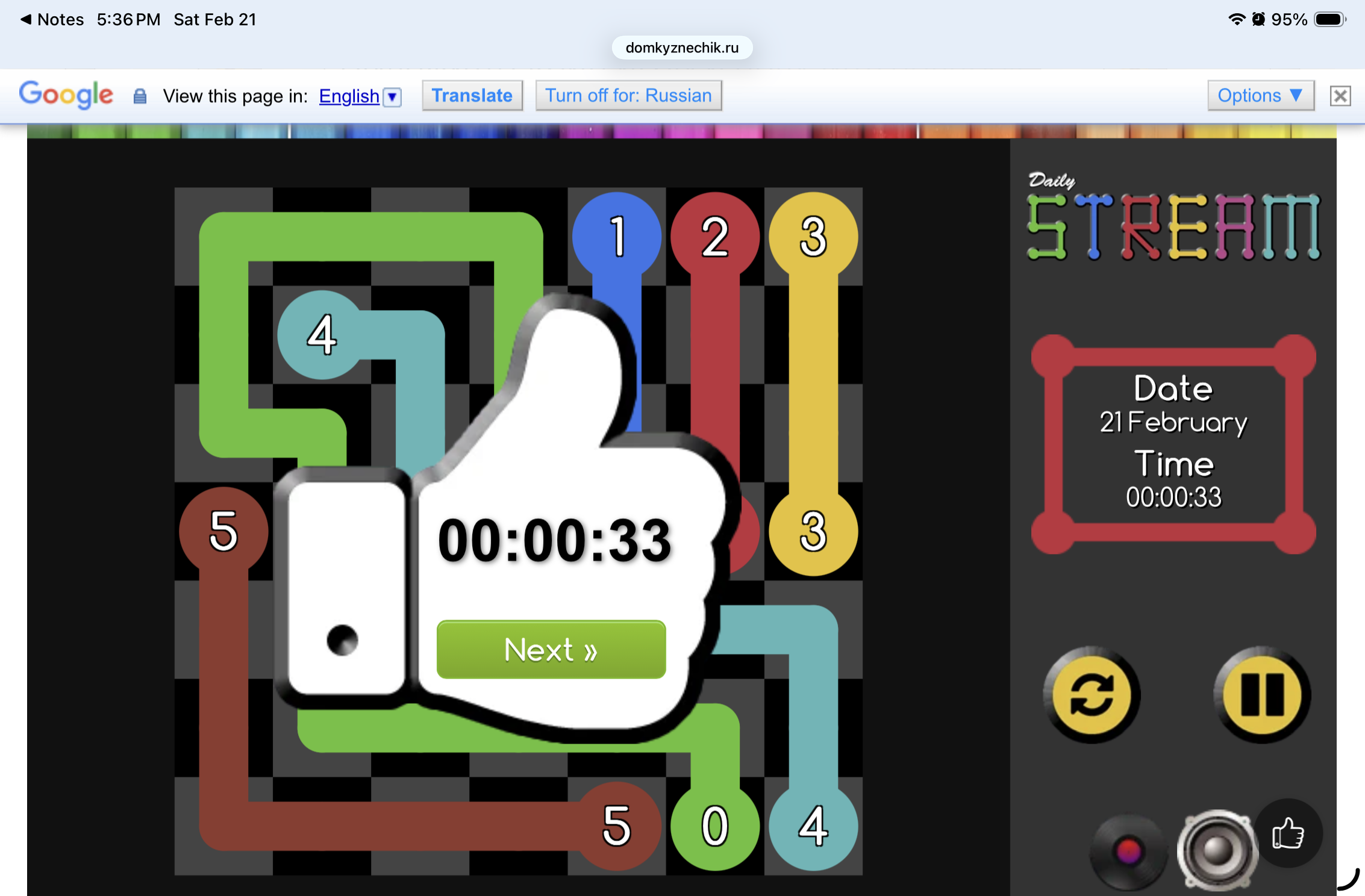Viewport: 1365px width, 896px height.
Task: Click the Translate button
Action: tap(472, 95)
